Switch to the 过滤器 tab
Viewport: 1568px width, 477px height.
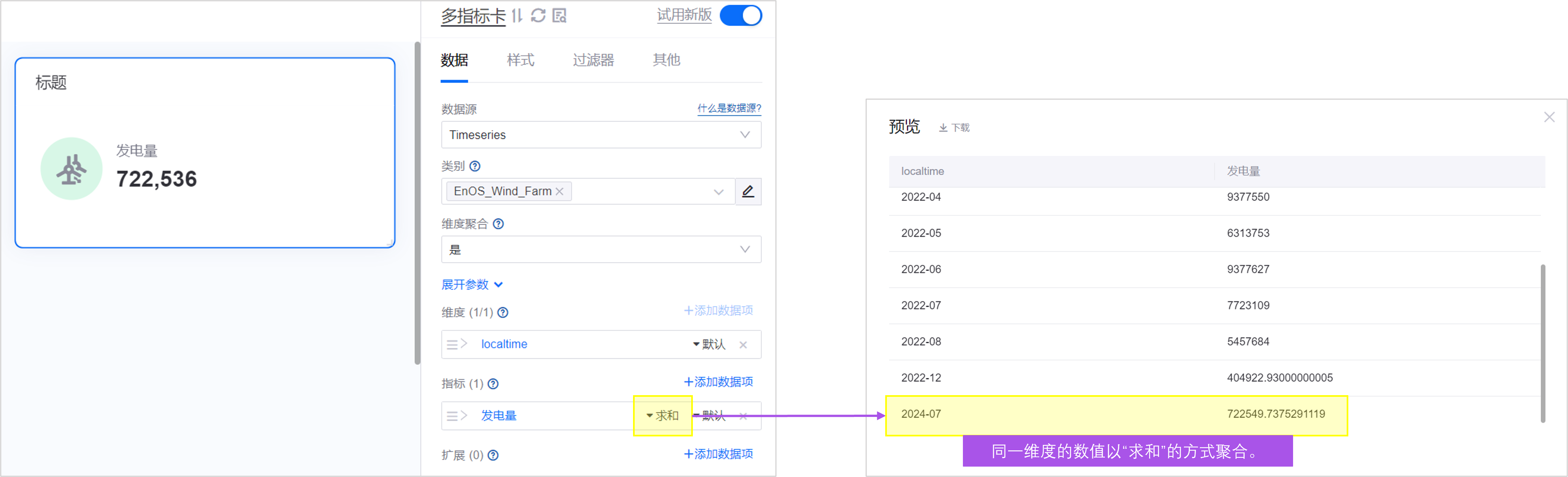tap(593, 60)
